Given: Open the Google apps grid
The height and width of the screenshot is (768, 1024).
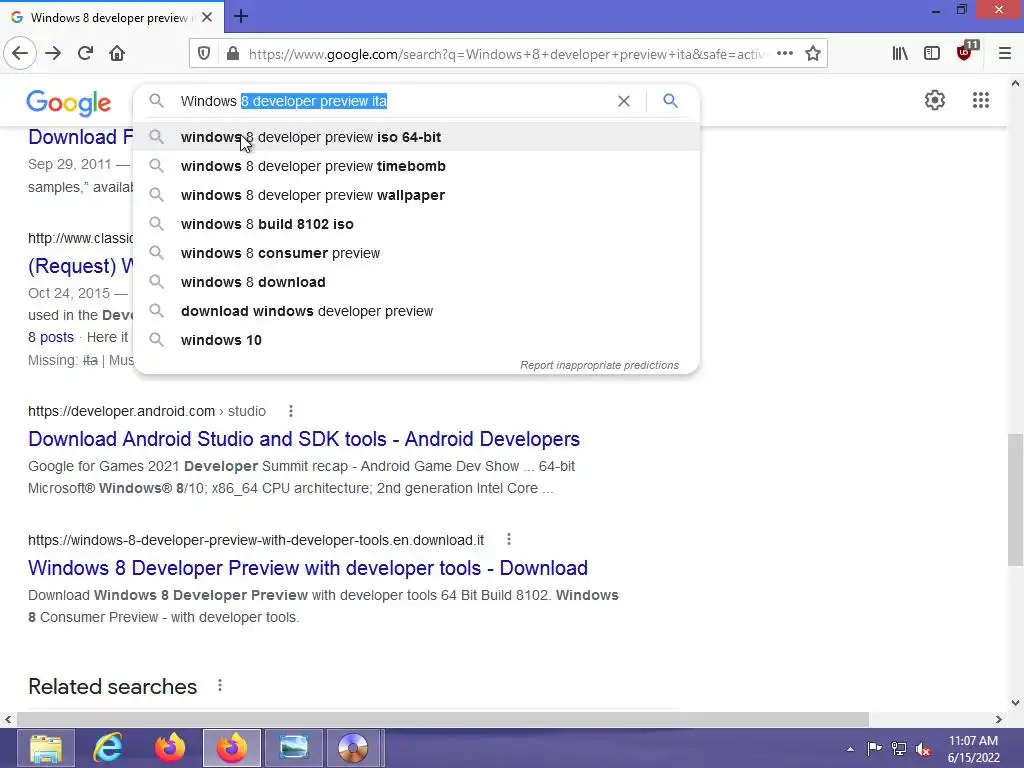Looking at the screenshot, I should (980, 100).
